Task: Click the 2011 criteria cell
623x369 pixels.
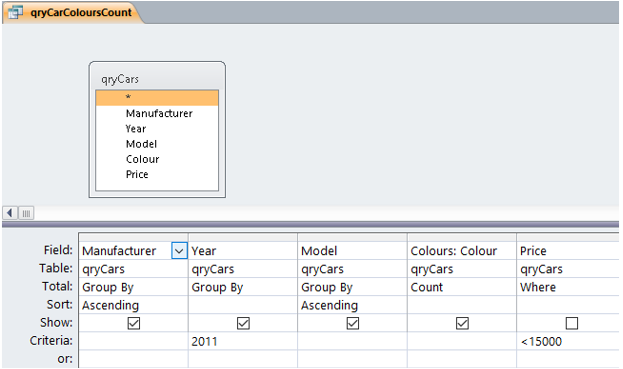Action: (243, 341)
